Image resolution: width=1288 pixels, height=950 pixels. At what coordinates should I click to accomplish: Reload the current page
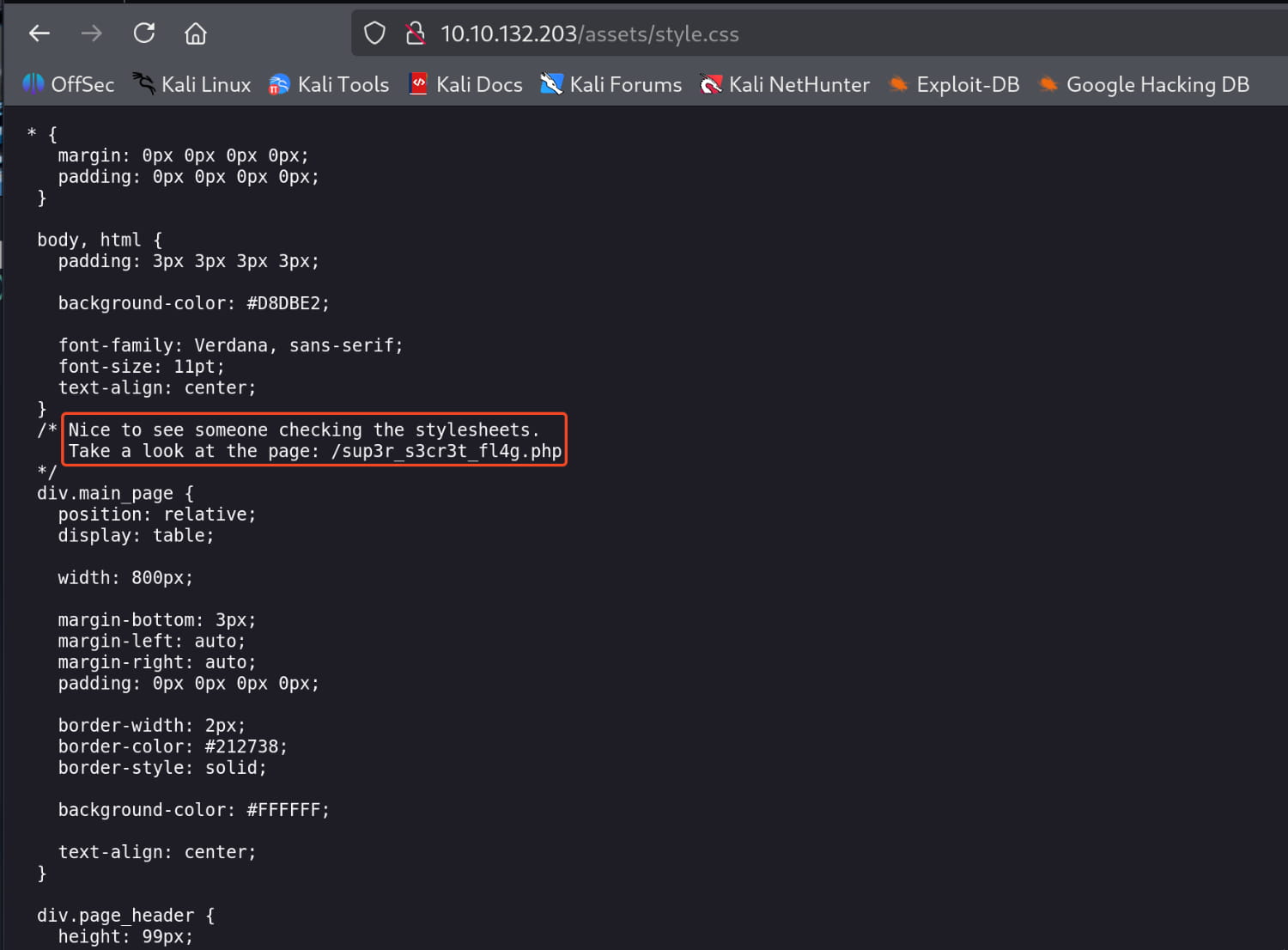tap(144, 33)
